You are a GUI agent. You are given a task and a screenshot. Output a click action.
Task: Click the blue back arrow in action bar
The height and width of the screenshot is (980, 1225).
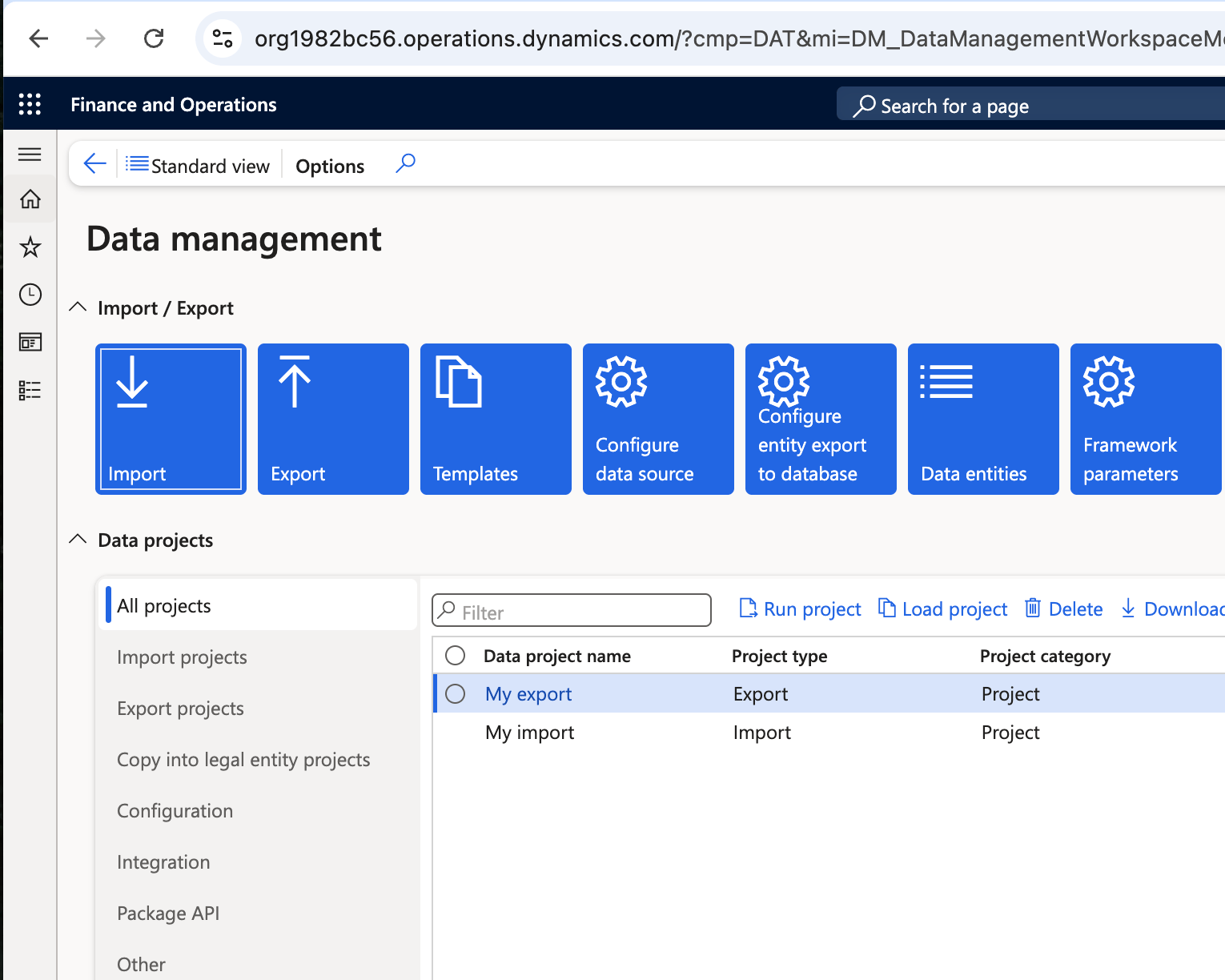94,164
